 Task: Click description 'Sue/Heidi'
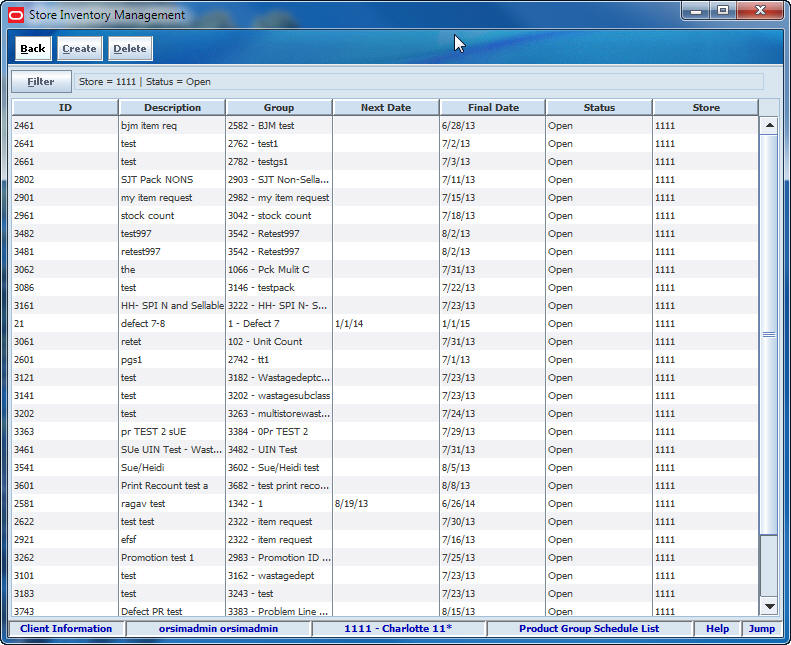click(142, 468)
